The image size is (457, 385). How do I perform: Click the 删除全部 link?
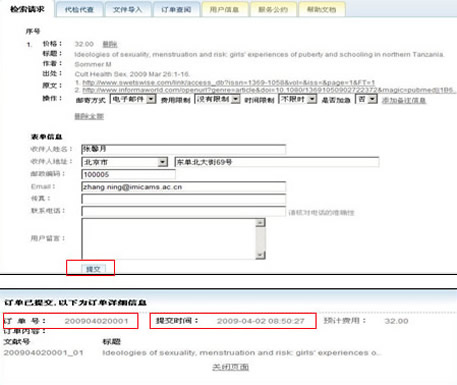click(89, 116)
